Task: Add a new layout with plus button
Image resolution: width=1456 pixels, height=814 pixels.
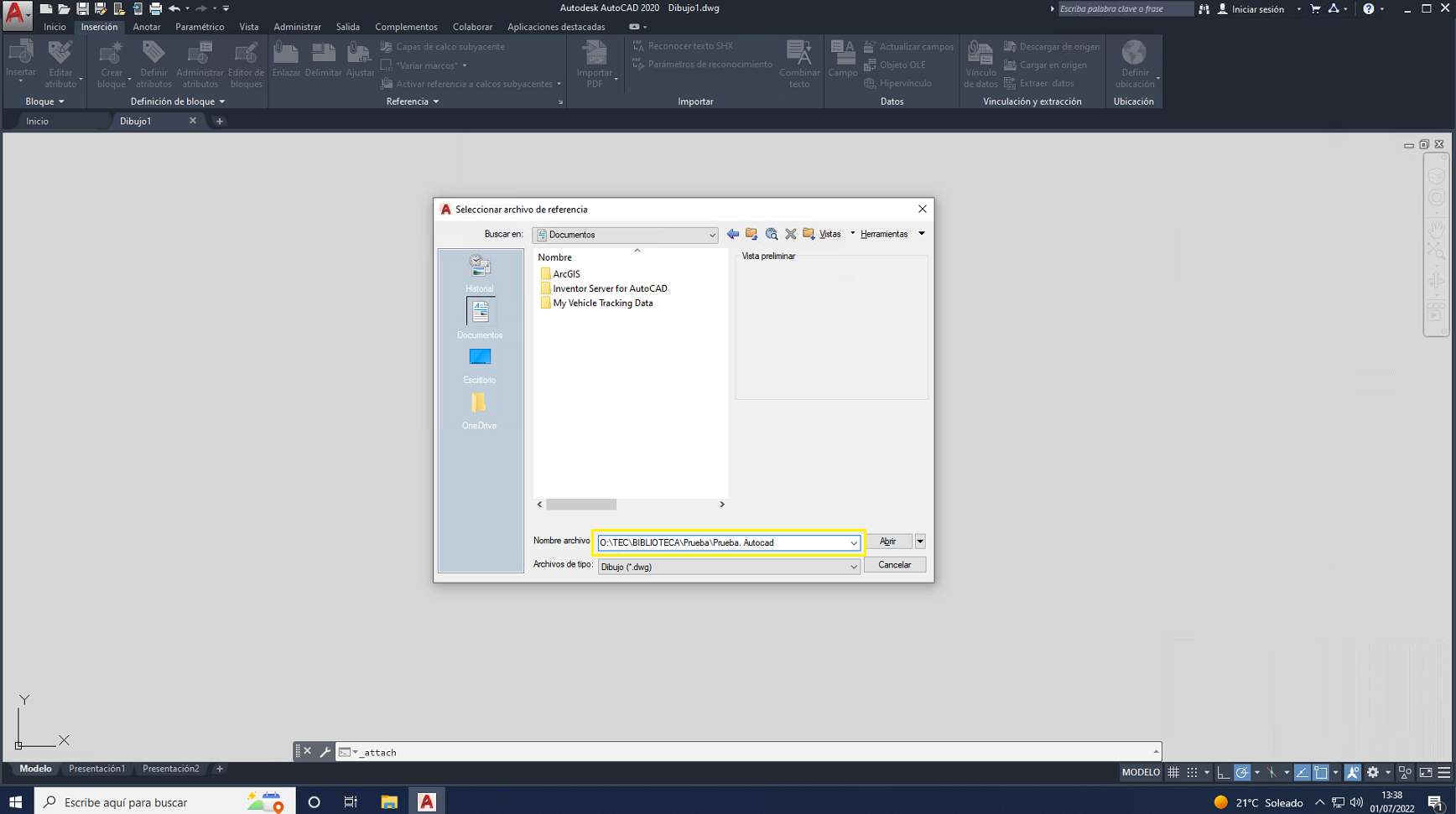Action: tap(220, 769)
